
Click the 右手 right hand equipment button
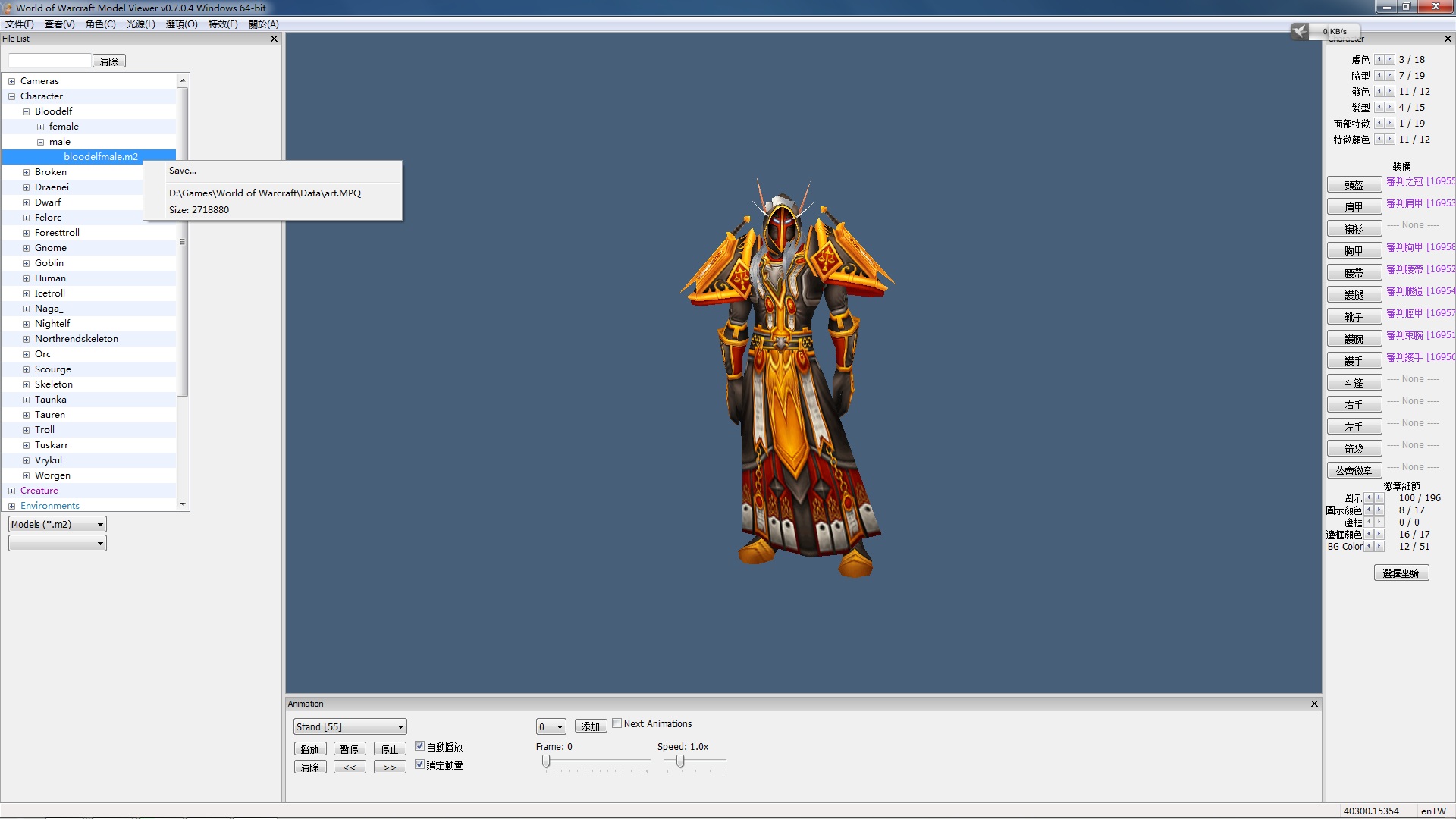(x=1354, y=404)
